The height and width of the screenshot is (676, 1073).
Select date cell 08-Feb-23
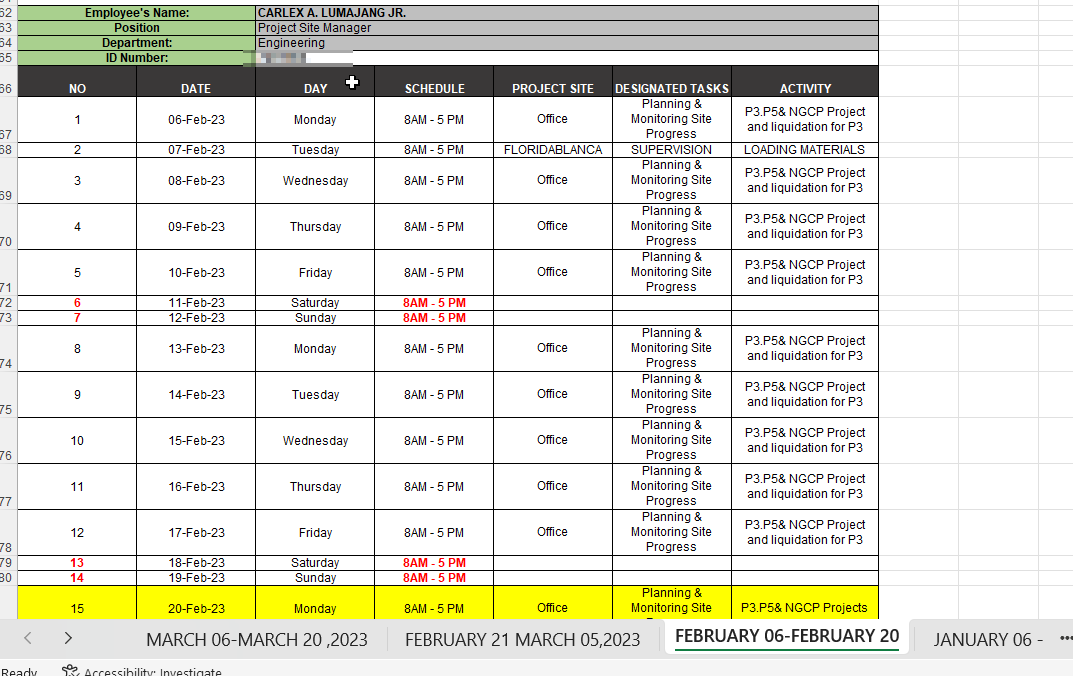click(x=196, y=181)
